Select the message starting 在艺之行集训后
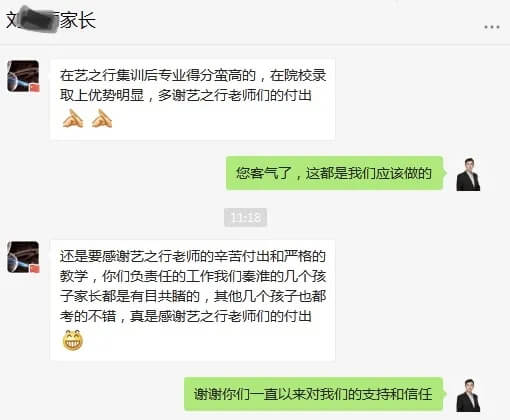 (192, 99)
